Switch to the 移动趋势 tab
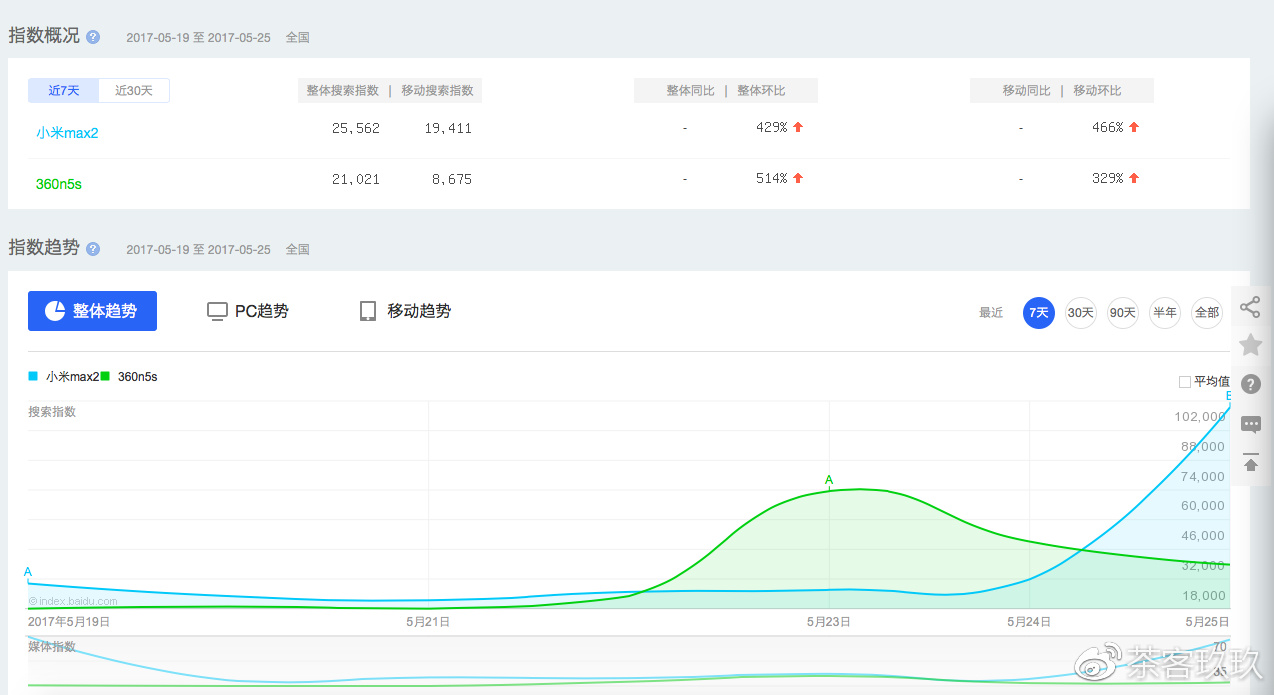The width and height of the screenshot is (1274, 695). [404, 311]
